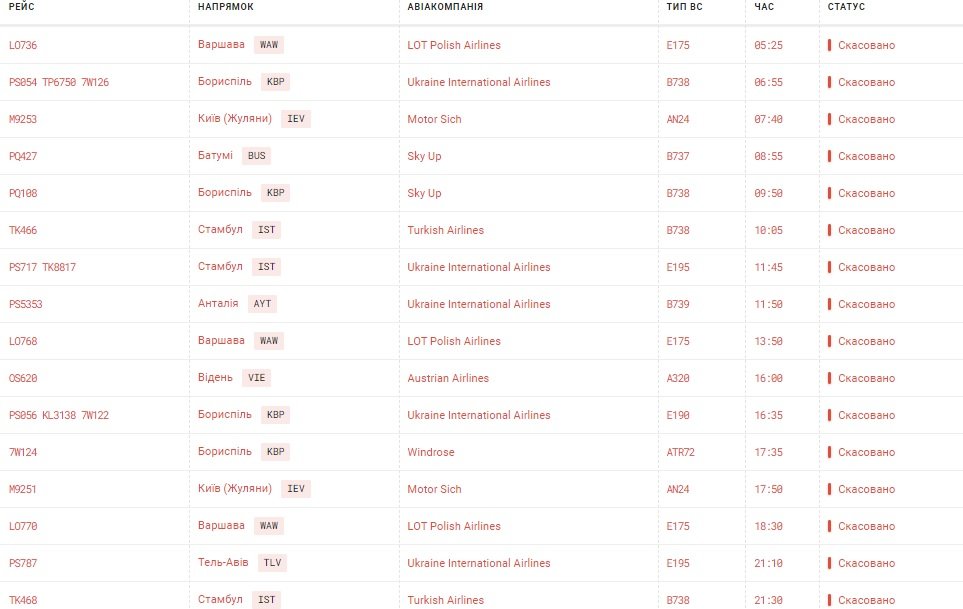963x609 pixels.
Task: Click the РЕЙС column header
Action: [21, 7]
